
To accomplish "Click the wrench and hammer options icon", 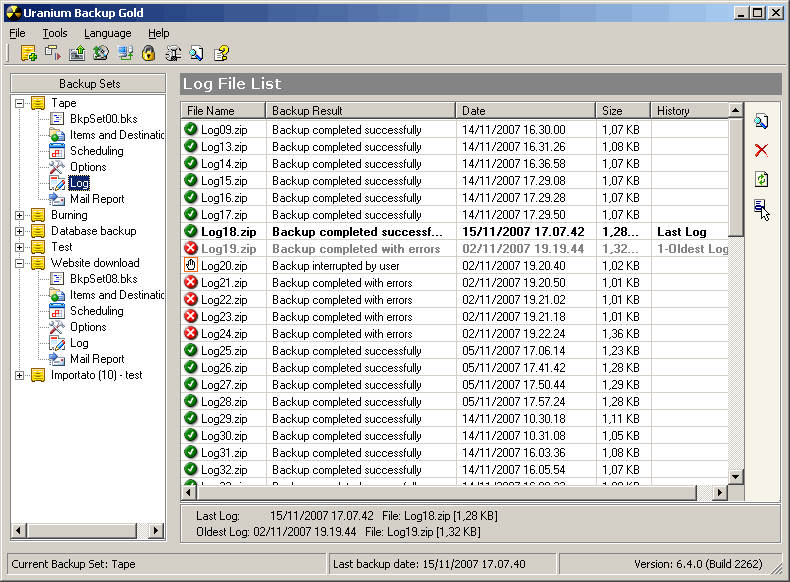I will point(173,53).
